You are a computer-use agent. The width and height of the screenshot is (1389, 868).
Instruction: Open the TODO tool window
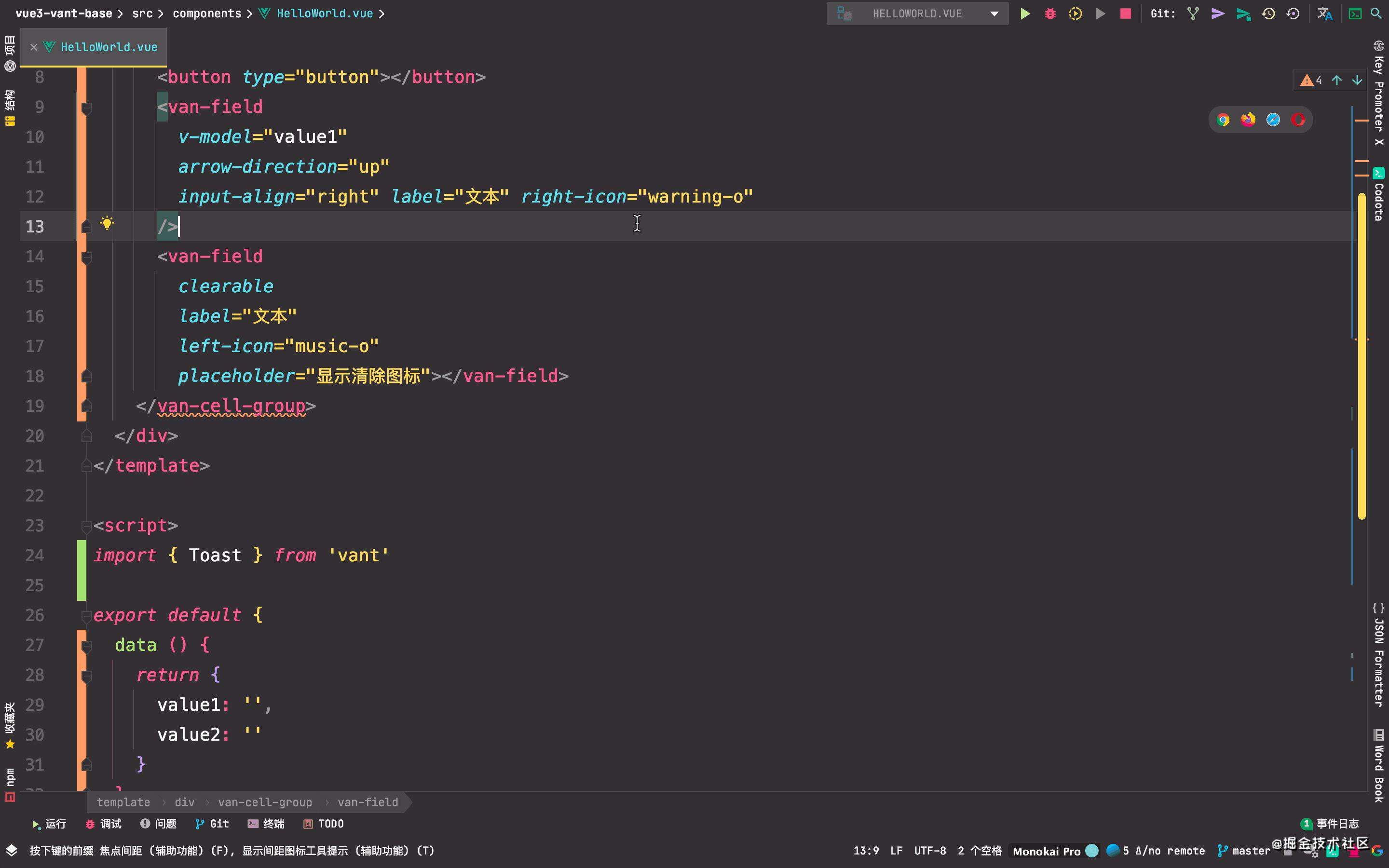pos(324,824)
